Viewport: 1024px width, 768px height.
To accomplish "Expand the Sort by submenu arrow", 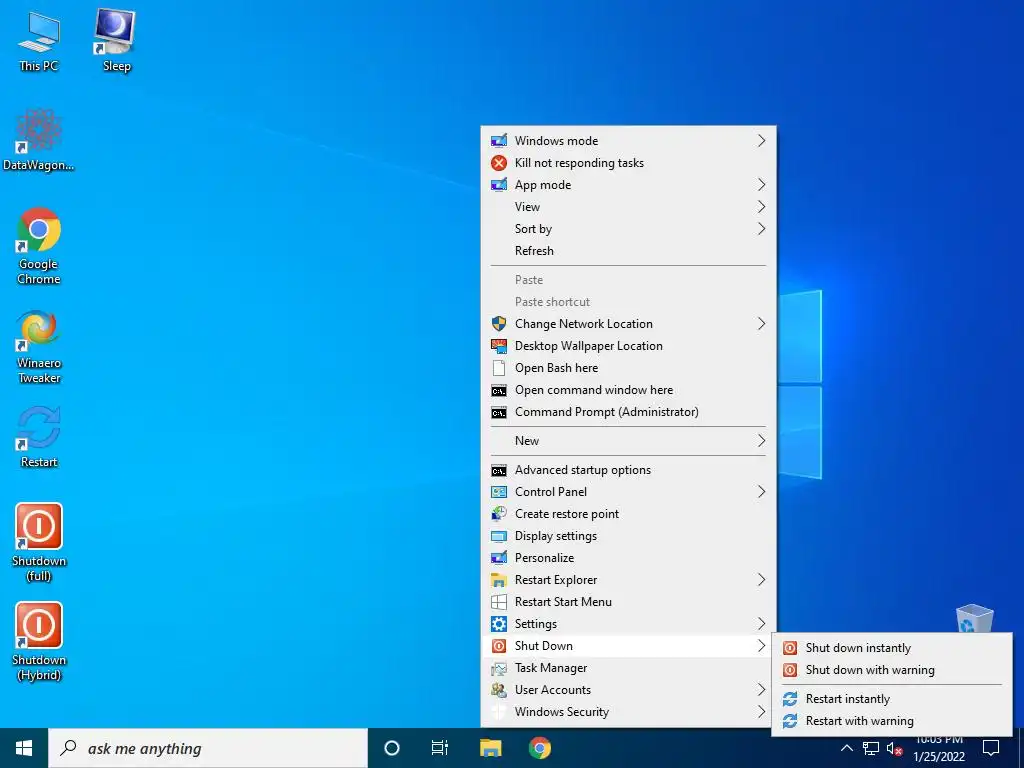I will [761, 229].
